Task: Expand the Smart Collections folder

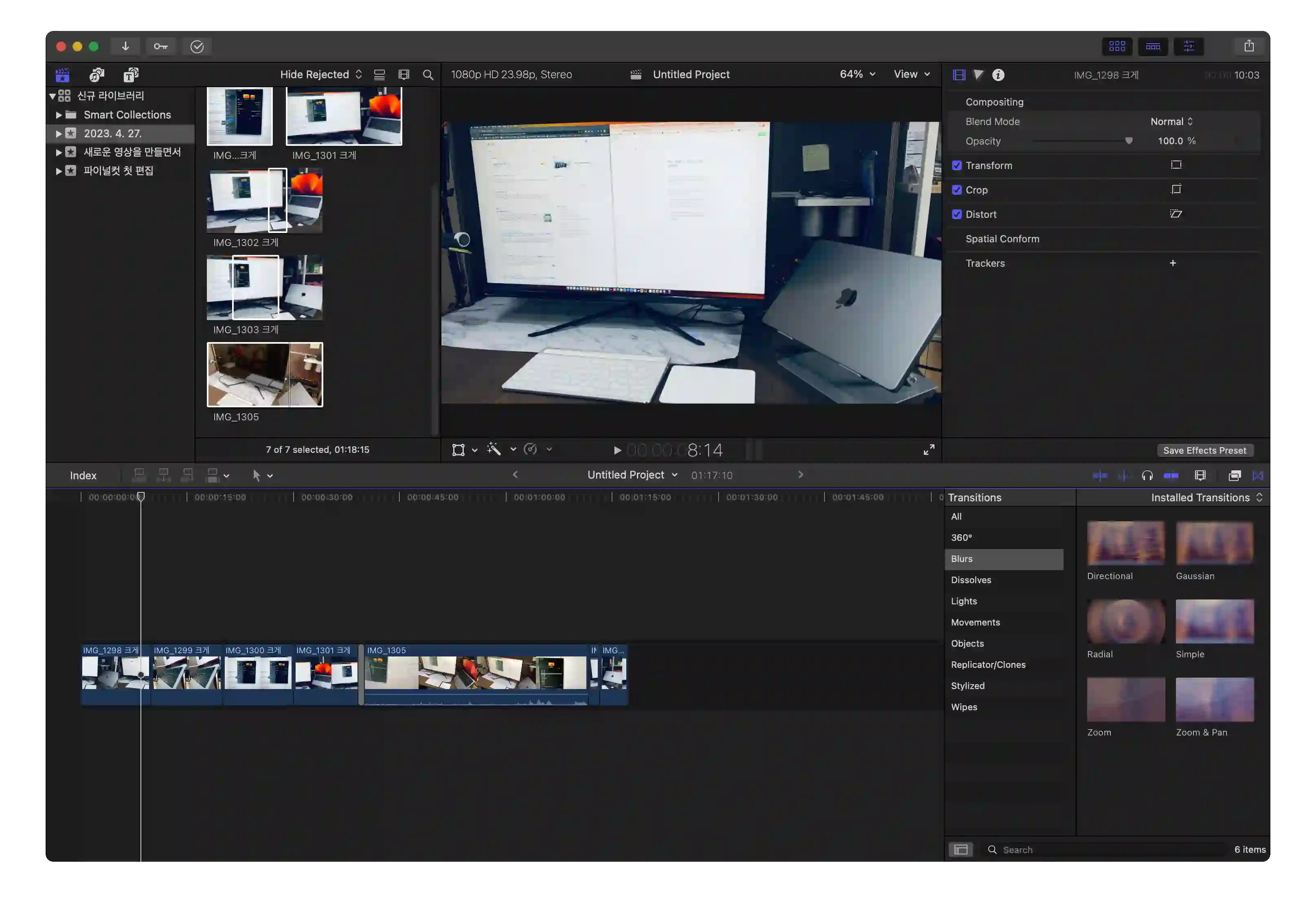Action: point(59,115)
